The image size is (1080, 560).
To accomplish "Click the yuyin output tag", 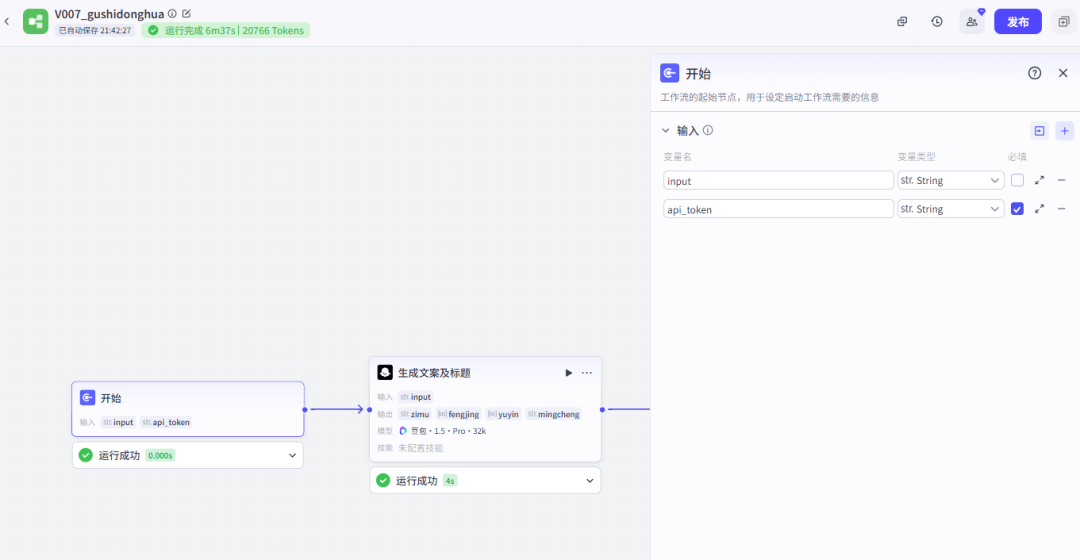I will [x=503, y=414].
